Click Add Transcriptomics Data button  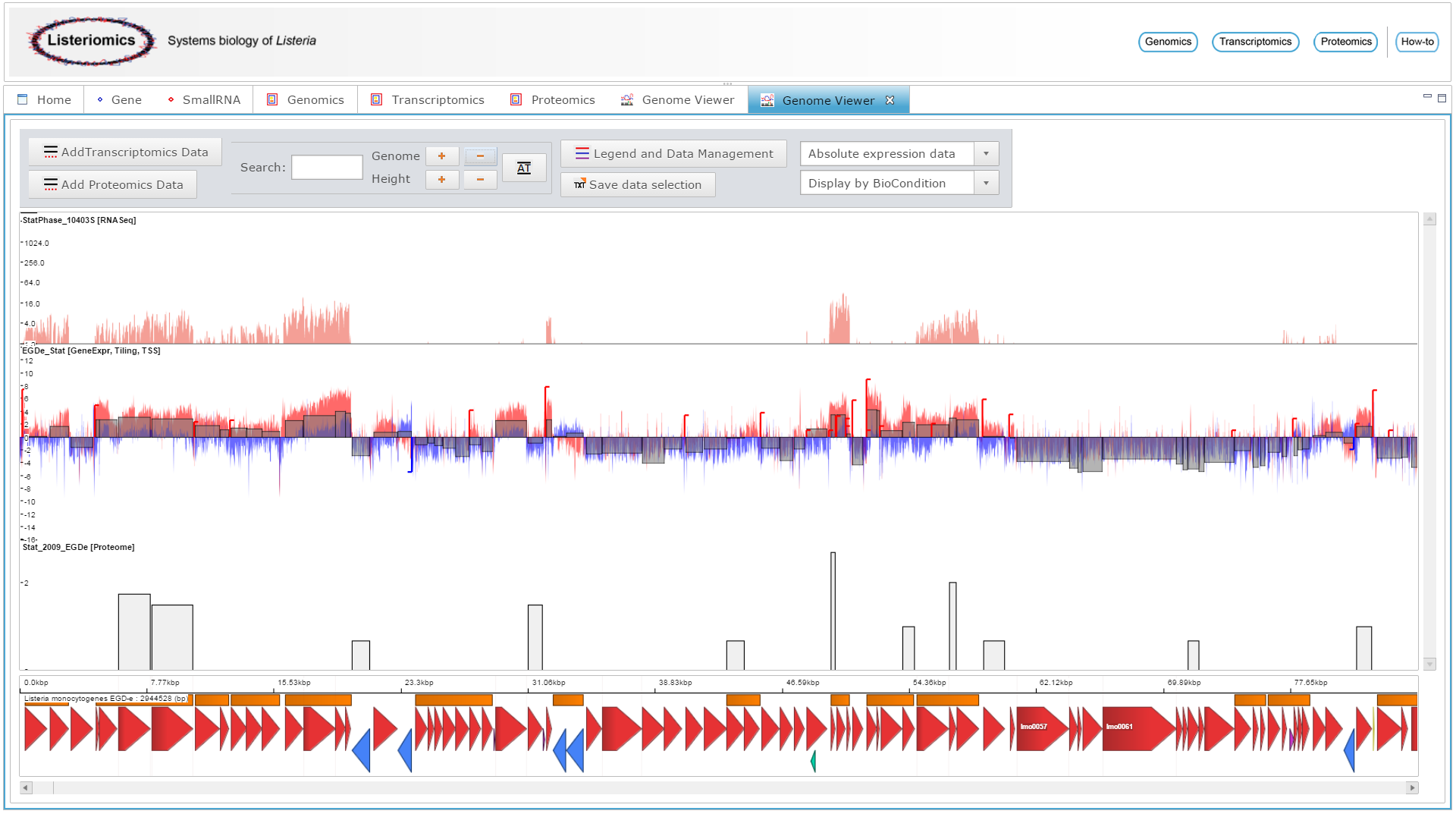(x=125, y=152)
